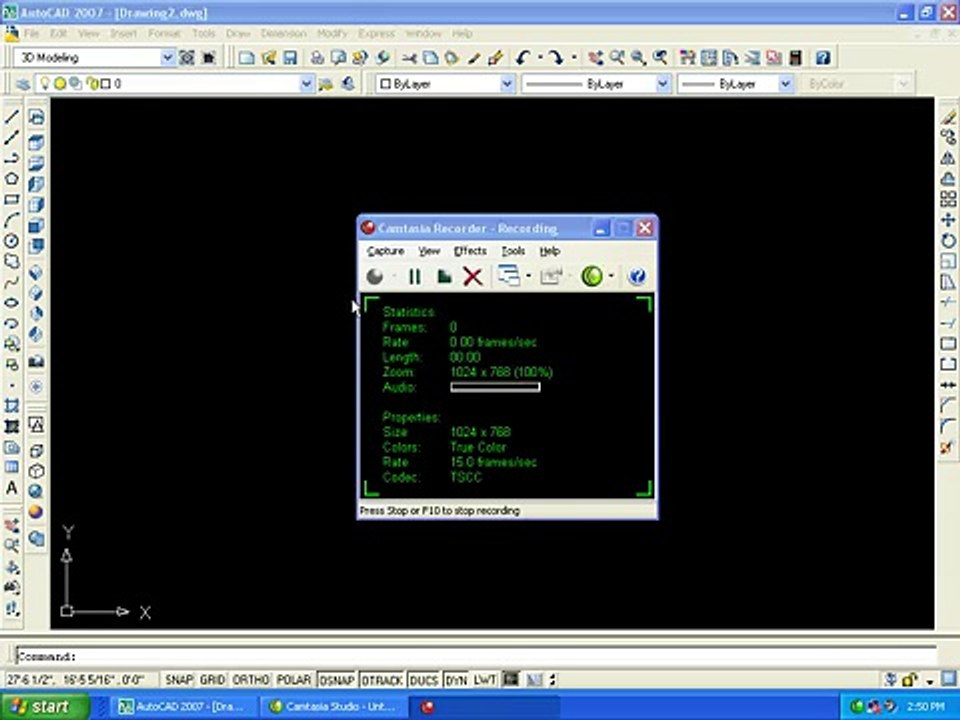960x720 pixels.
Task: Click the New drawing icon
Action: pyautogui.click(x=246, y=58)
